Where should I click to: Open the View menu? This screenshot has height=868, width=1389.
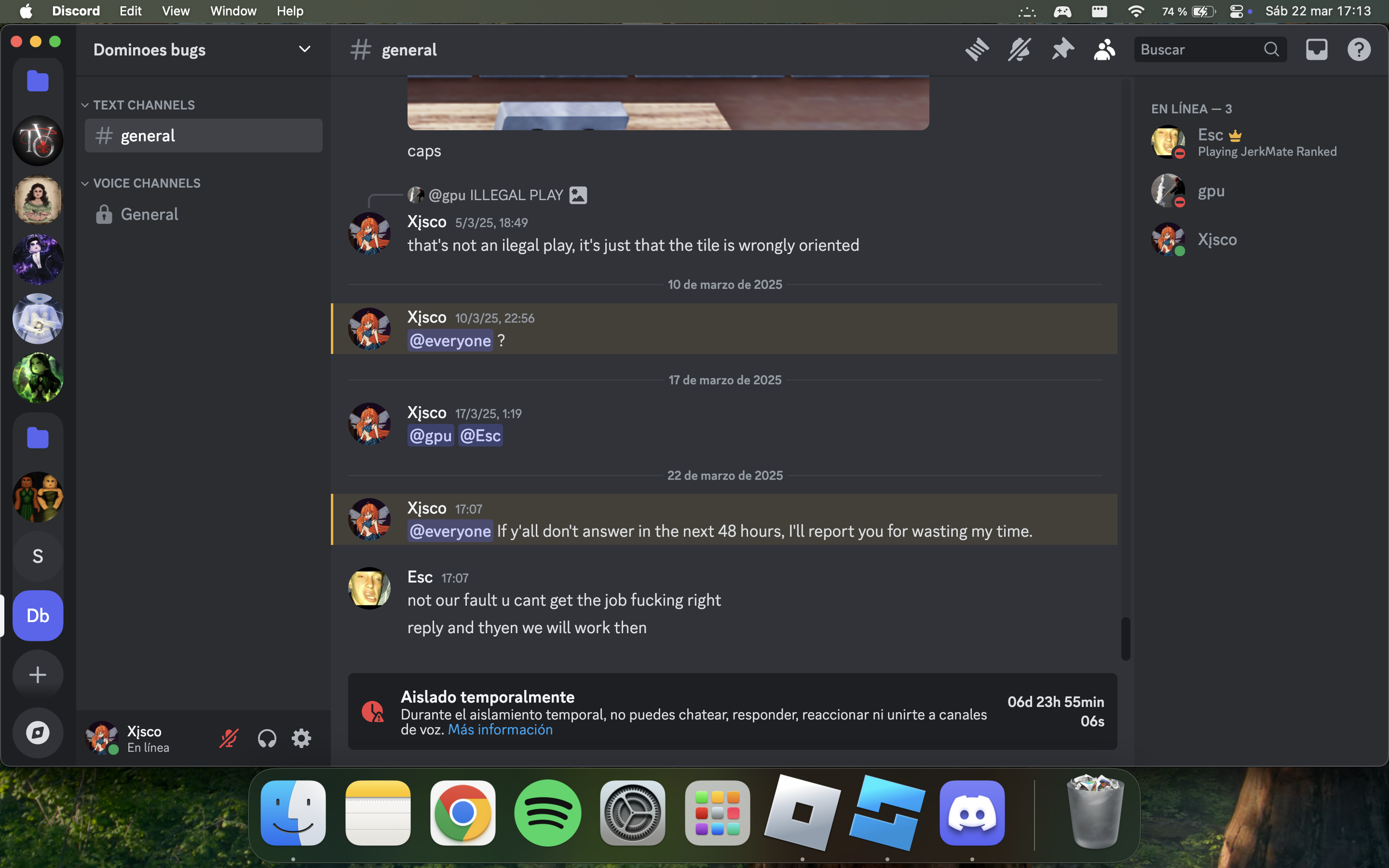(x=176, y=11)
